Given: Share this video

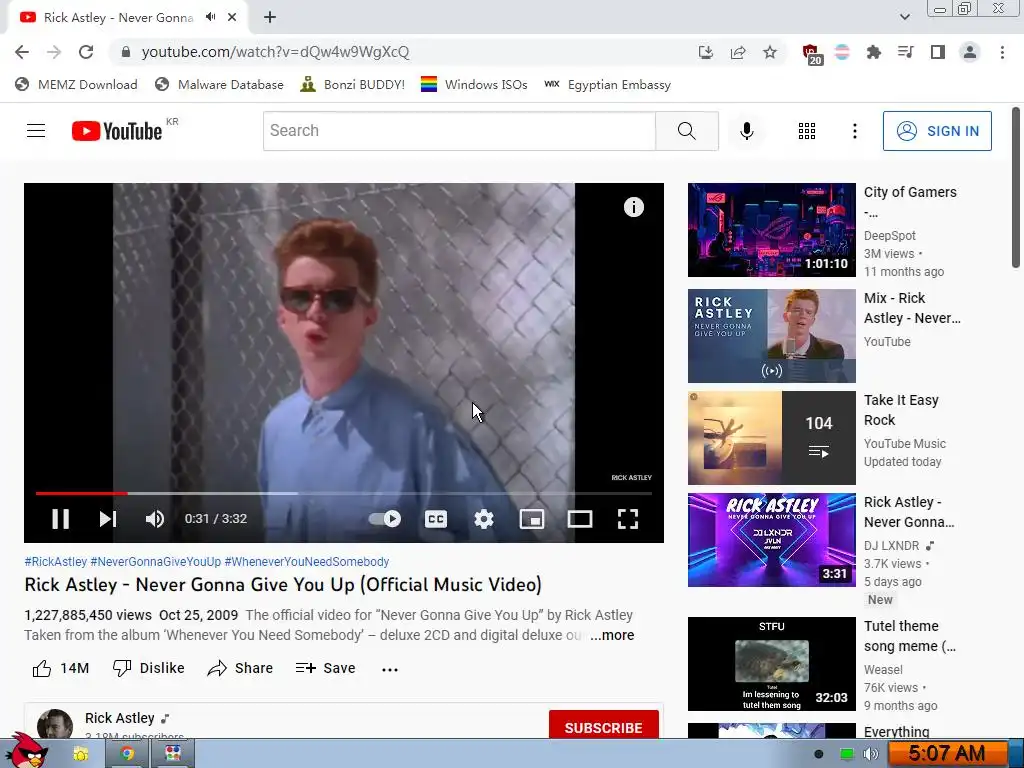Looking at the screenshot, I should (240, 668).
